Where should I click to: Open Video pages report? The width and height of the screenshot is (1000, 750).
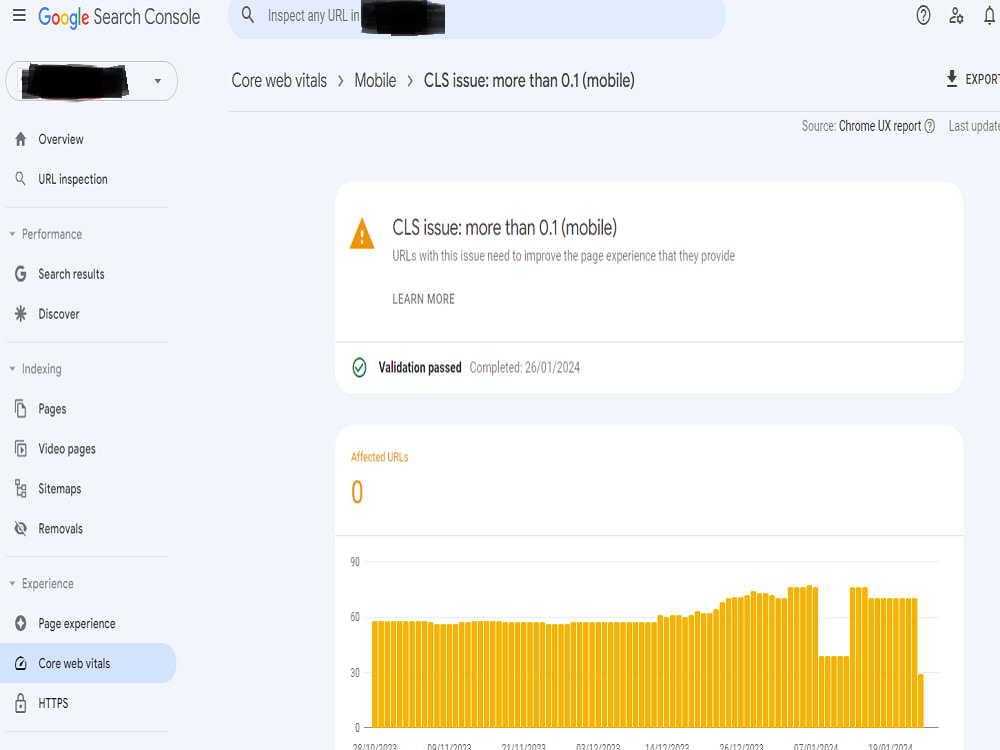click(67, 449)
